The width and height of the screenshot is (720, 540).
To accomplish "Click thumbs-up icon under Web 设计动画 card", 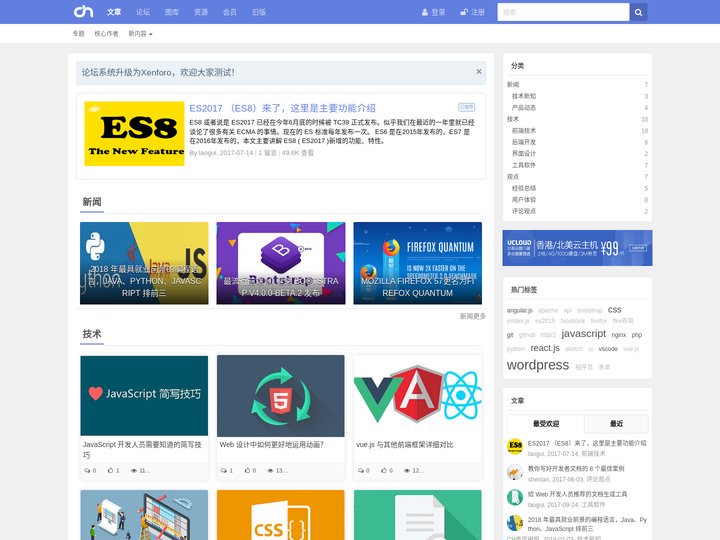I will tap(247, 471).
